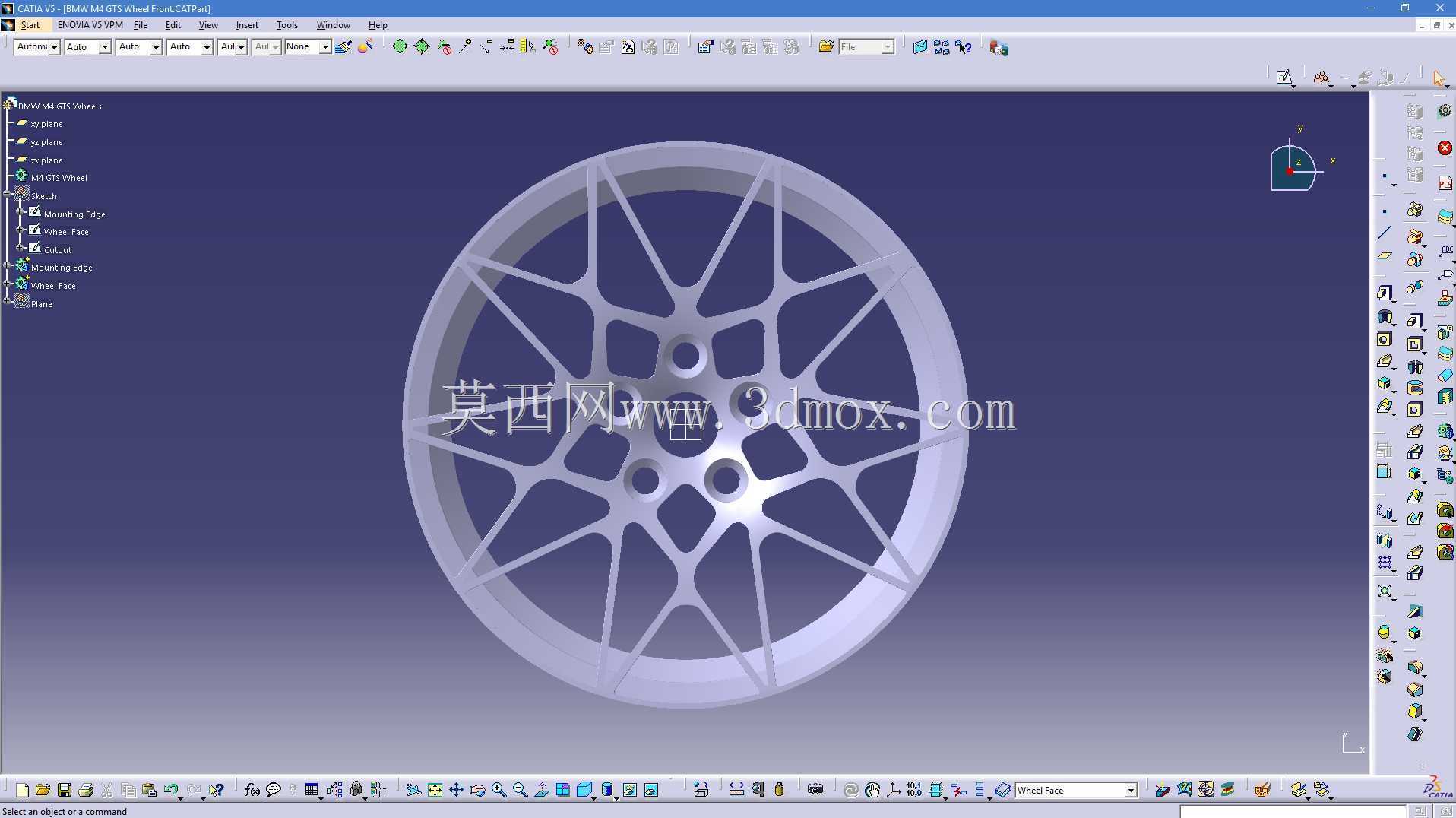
Task: Open the Start menu
Action: click(x=30, y=25)
